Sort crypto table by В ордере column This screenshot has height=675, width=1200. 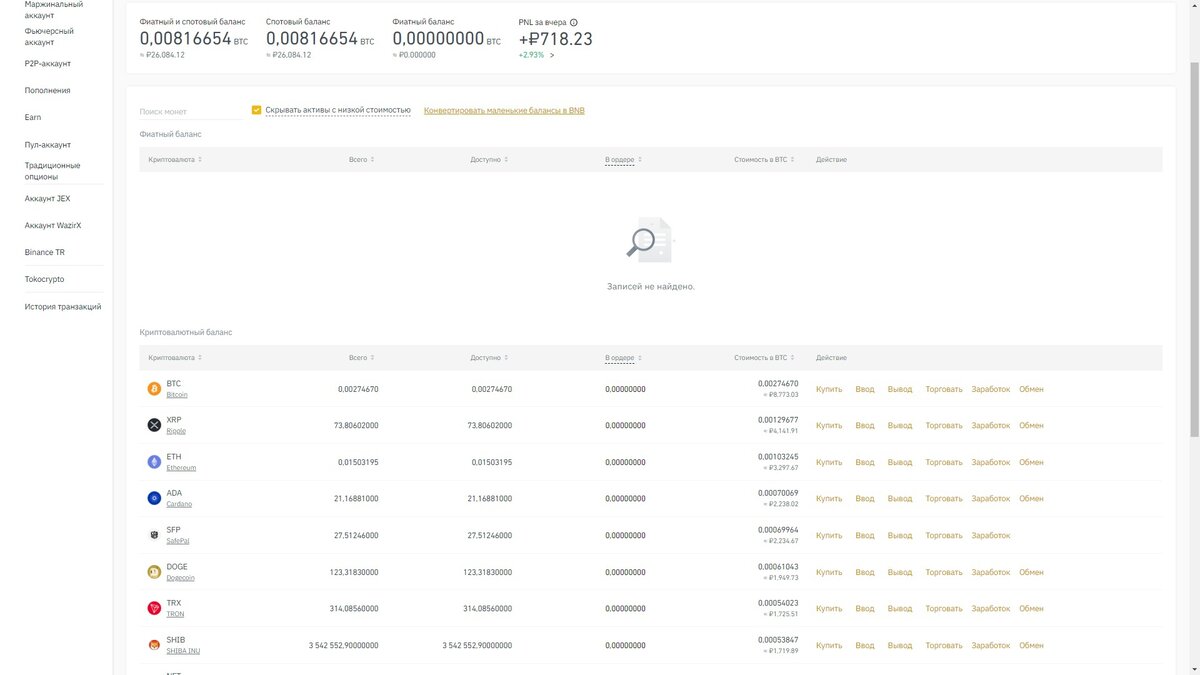pyautogui.click(x=623, y=357)
